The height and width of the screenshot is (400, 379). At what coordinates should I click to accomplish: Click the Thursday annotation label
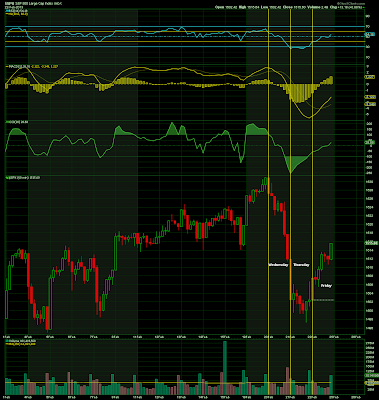coord(301,265)
